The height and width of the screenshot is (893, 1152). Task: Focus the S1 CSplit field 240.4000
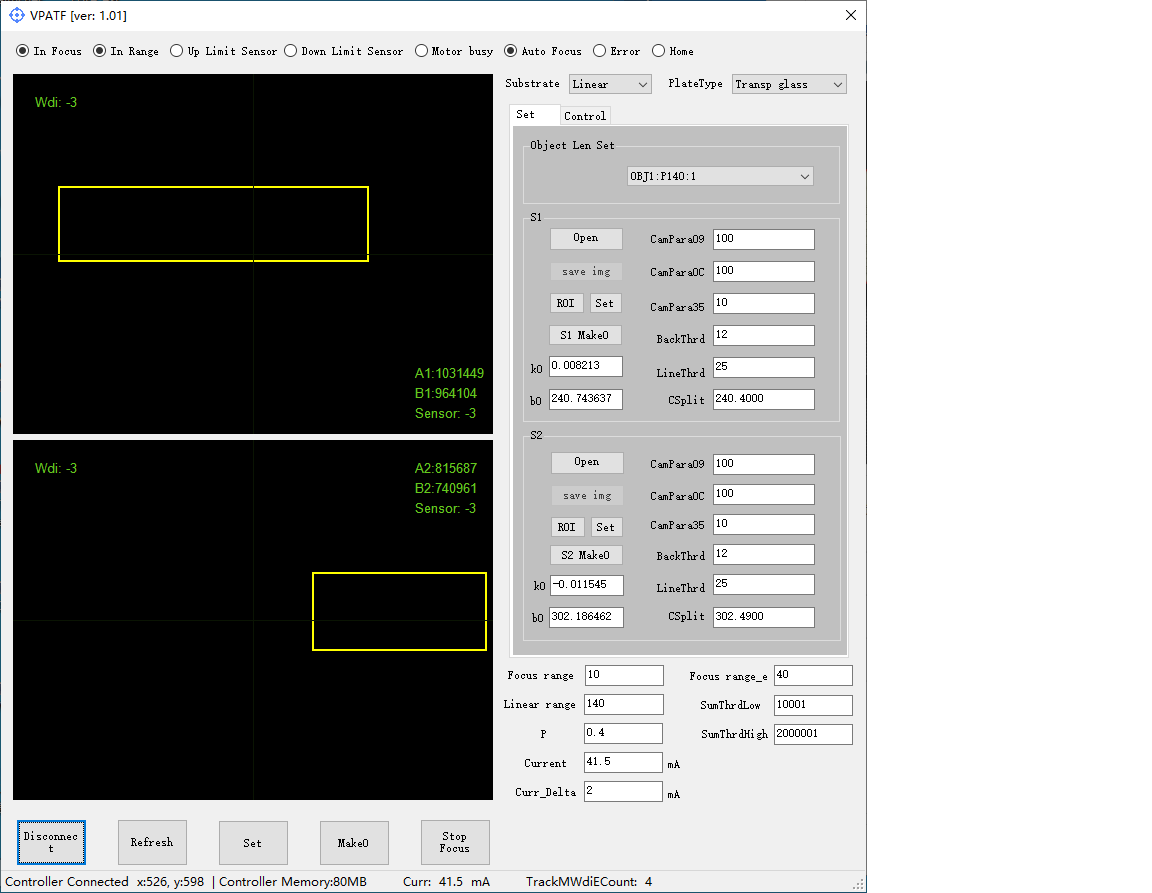click(763, 399)
